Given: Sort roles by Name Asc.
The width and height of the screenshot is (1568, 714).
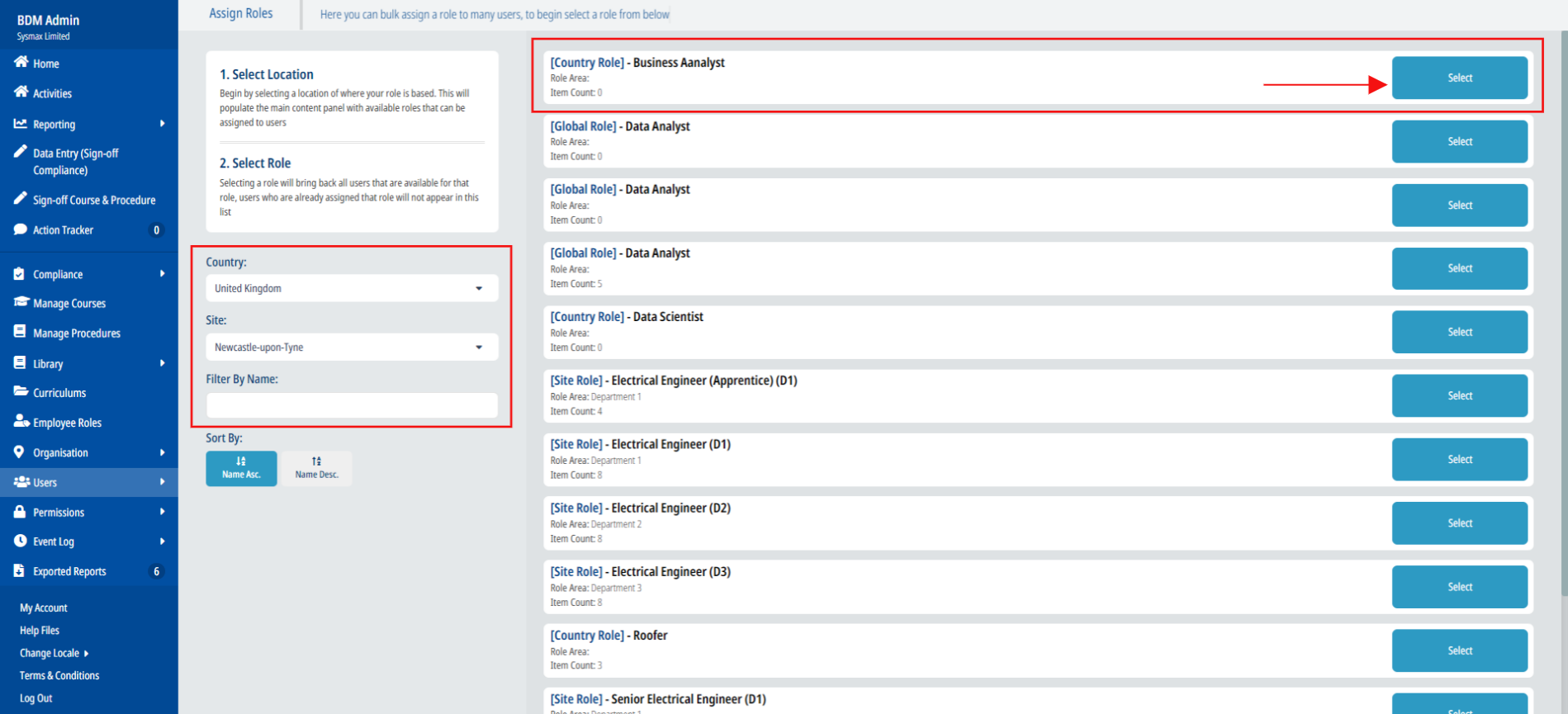Looking at the screenshot, I should point(241,468).
